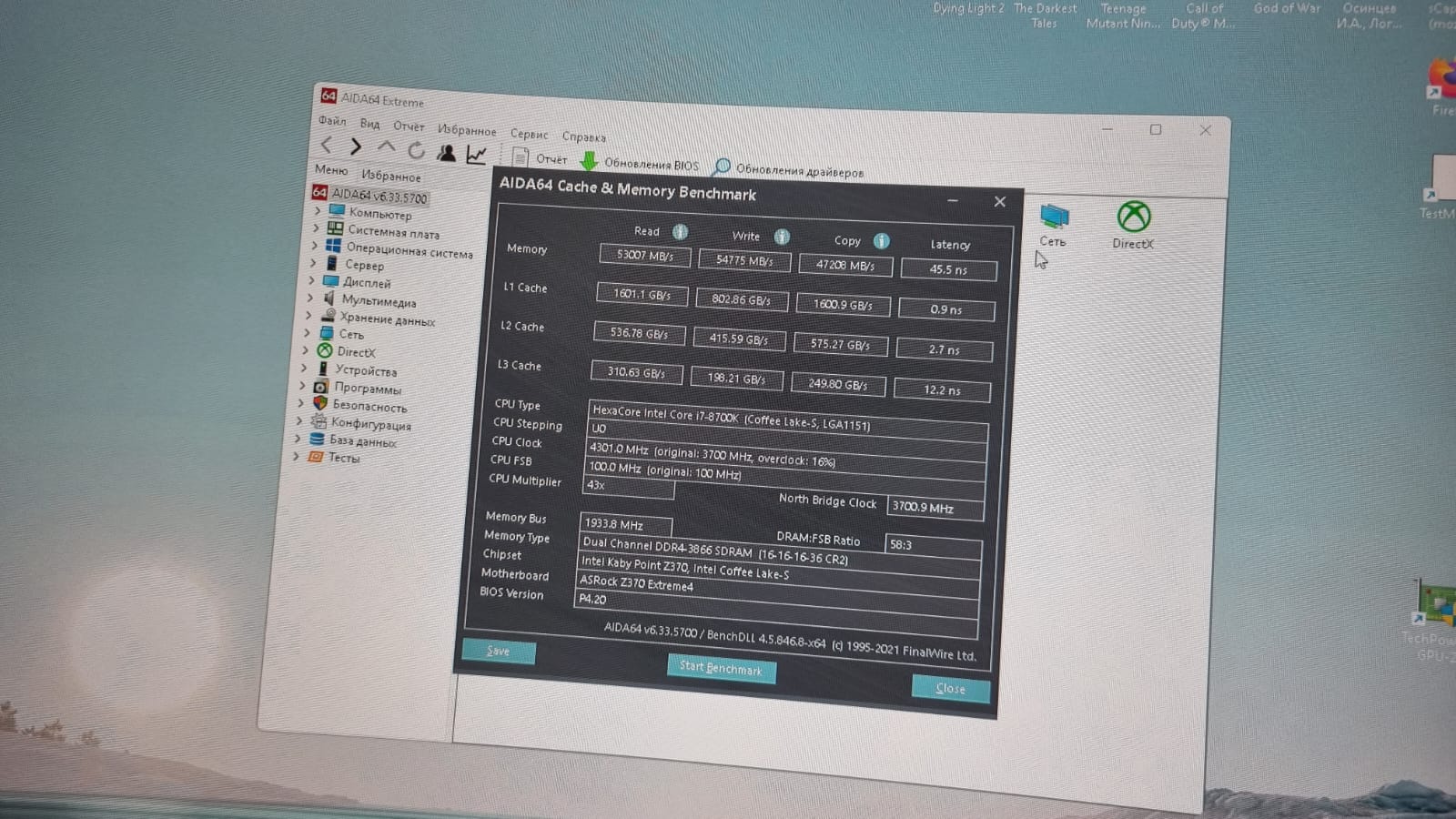1456x819 pixels.
Task: Select Конфигурация in the tree
Action: tap(370, 424)
